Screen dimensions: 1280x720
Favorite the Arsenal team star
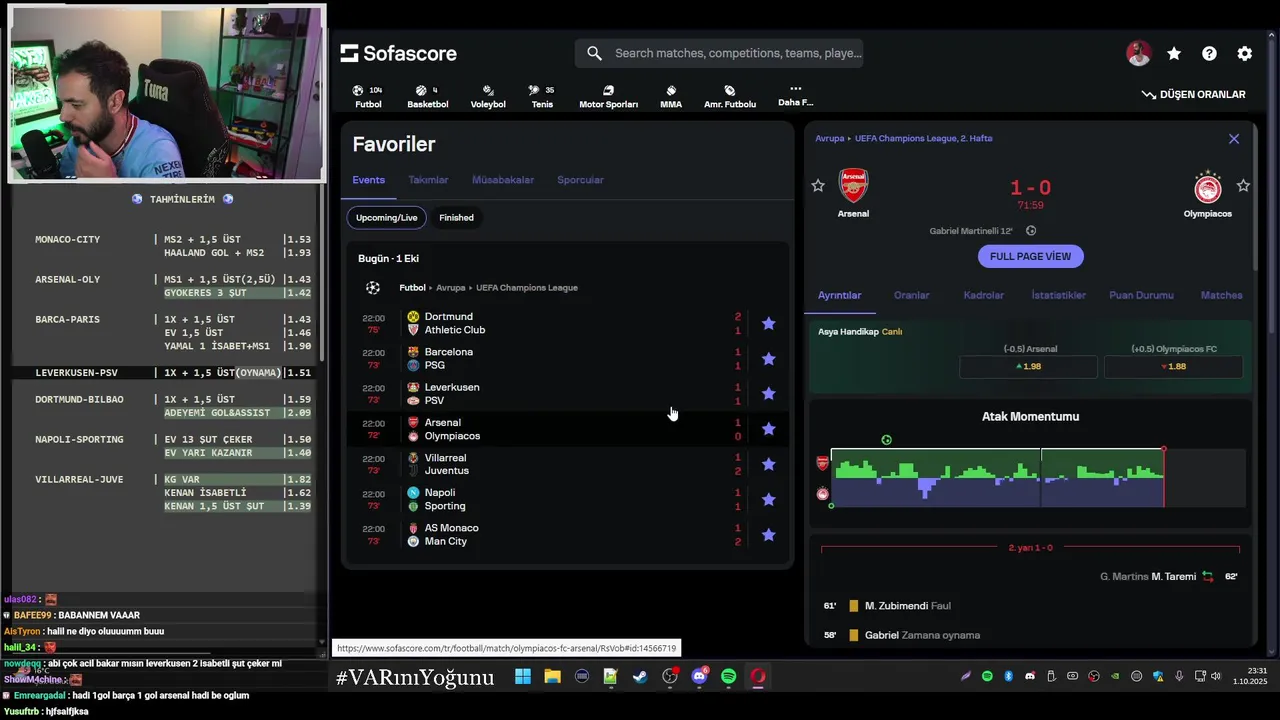coord(818,186)
